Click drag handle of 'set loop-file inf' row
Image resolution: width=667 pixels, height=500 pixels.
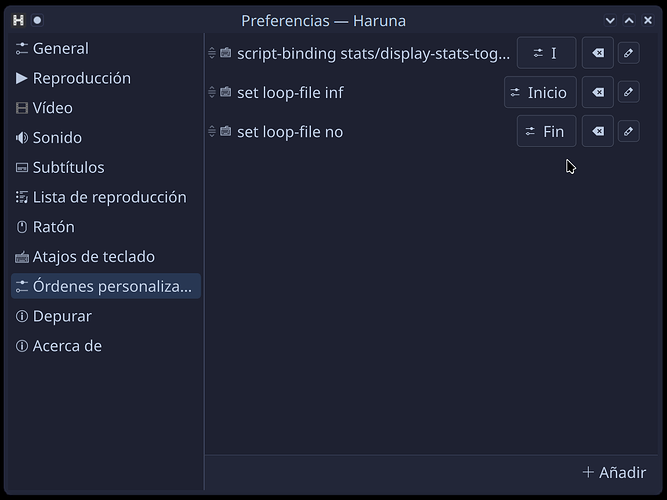pos(212,92)
